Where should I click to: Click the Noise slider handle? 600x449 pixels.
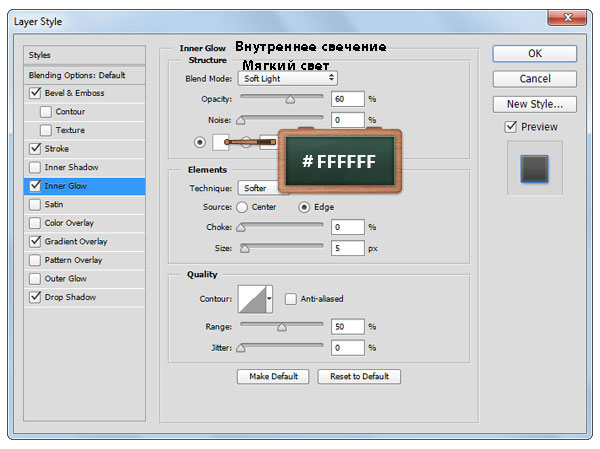click(241, 121)
